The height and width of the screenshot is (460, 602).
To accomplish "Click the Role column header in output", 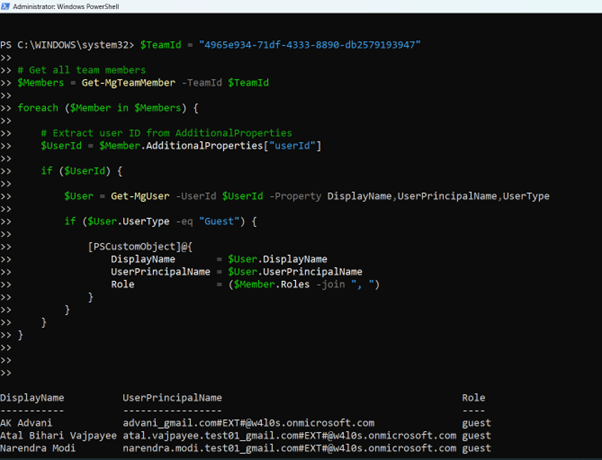I will pyautogui.click(x=473, y=398).
